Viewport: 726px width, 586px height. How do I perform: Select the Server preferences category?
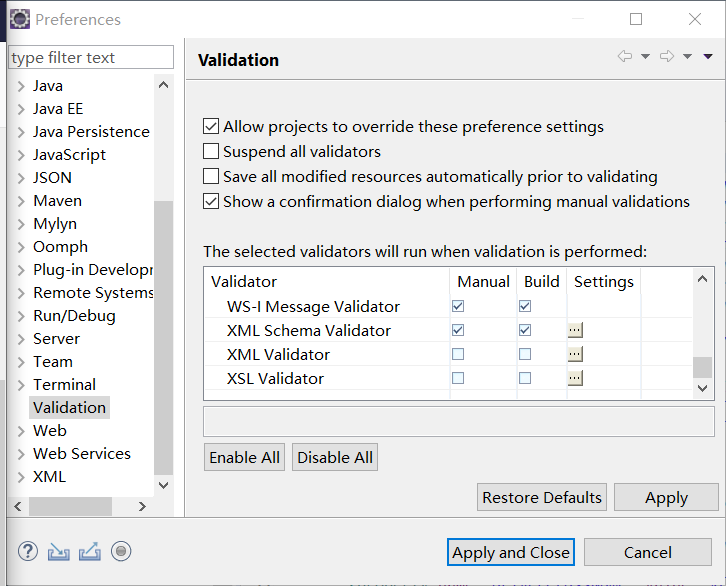tap(56, 339)
